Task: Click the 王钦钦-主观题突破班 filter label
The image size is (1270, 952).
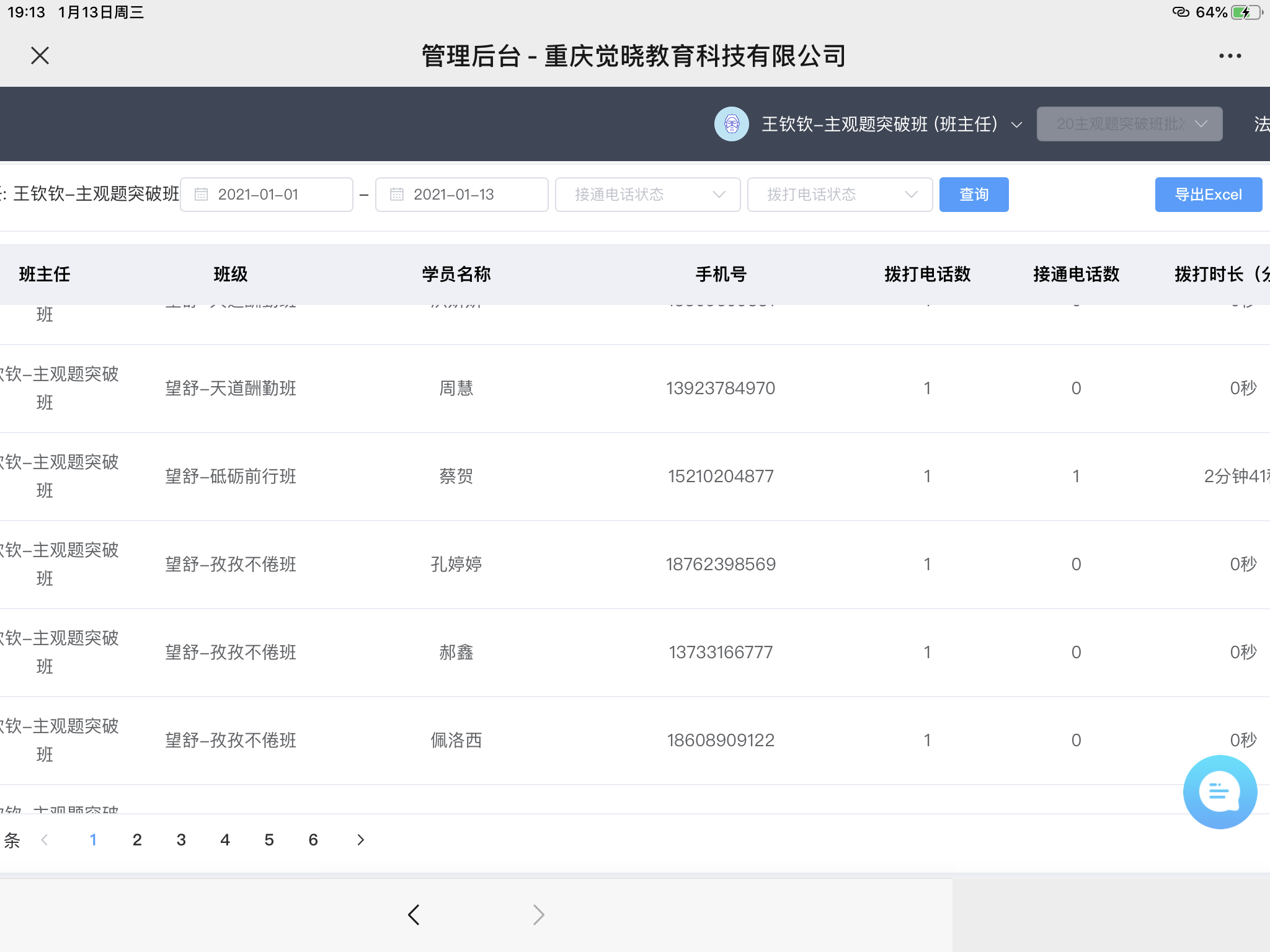Action: tap(96, 193)
